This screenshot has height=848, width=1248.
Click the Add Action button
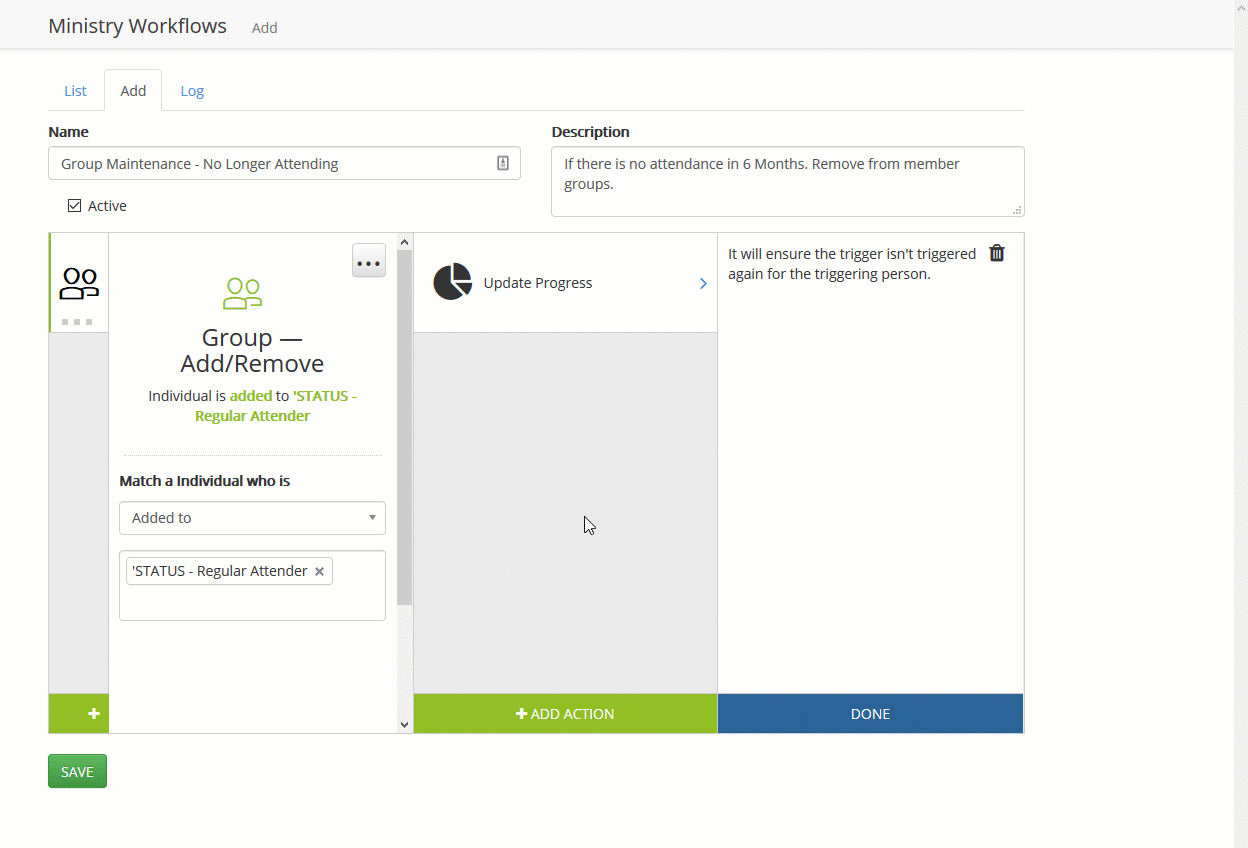[x=565, y=714]
